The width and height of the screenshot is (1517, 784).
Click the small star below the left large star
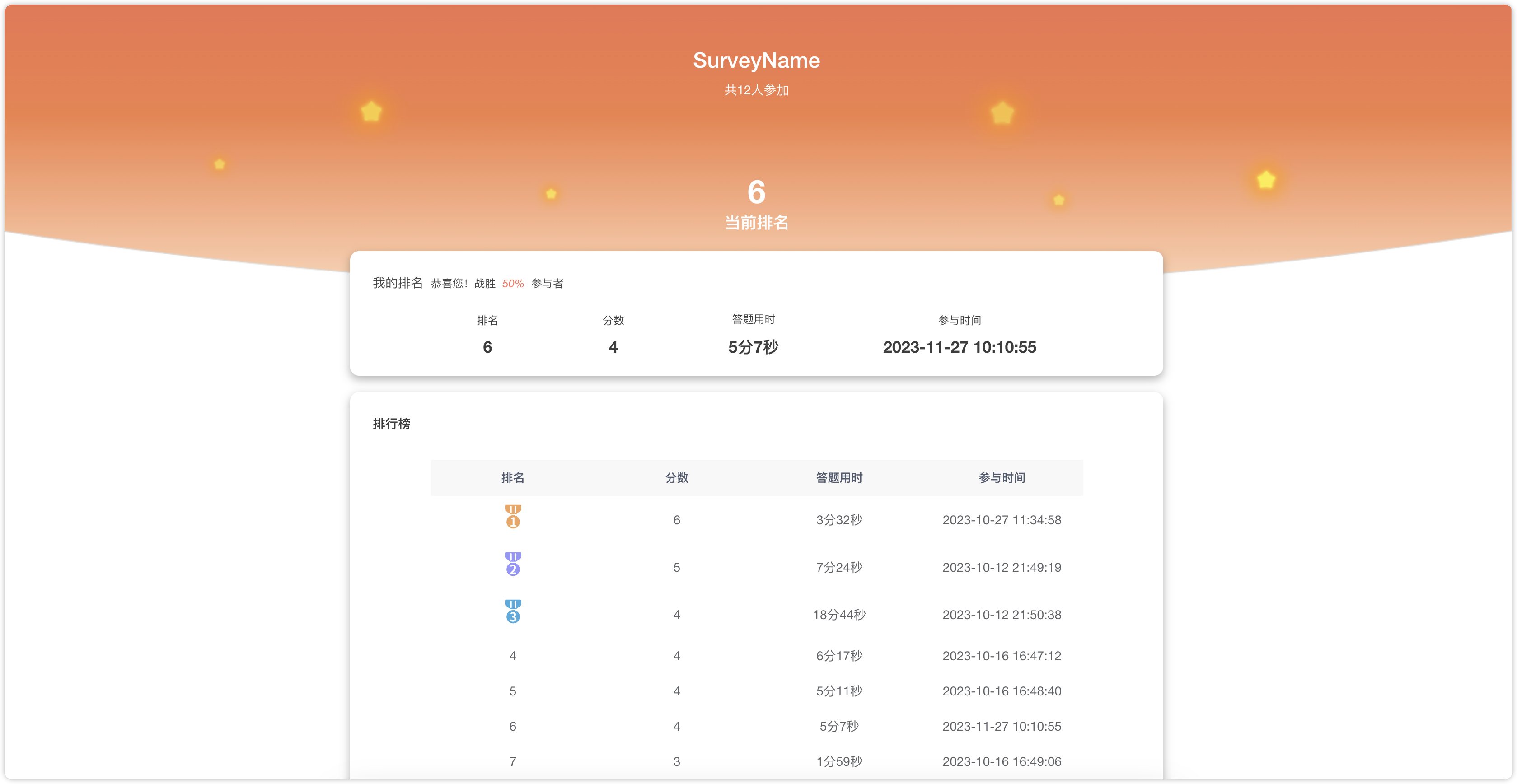tap(219, 164)
